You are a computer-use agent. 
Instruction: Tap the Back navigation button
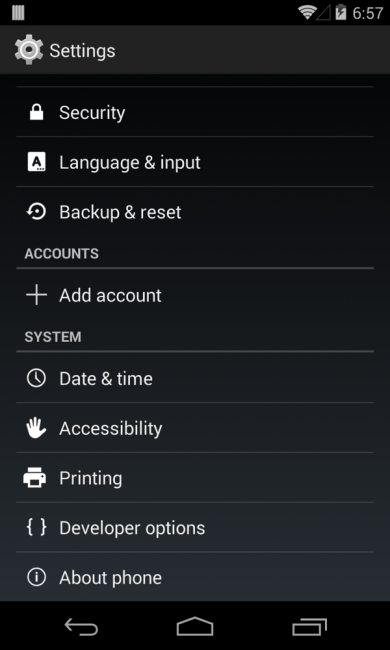coord(81,626)
